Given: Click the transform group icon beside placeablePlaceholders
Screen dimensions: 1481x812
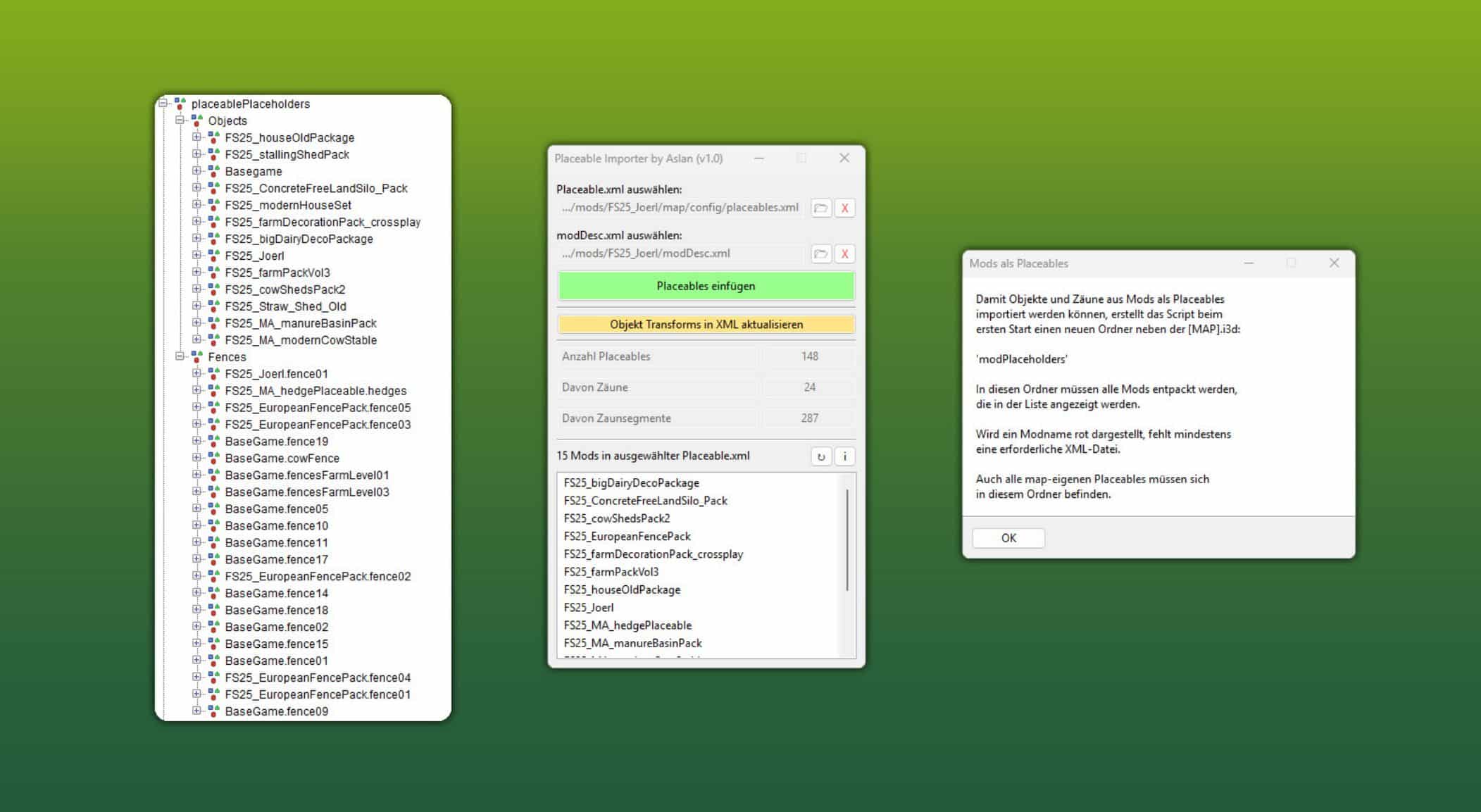Looking at the screenshot, I should point(178,104).
